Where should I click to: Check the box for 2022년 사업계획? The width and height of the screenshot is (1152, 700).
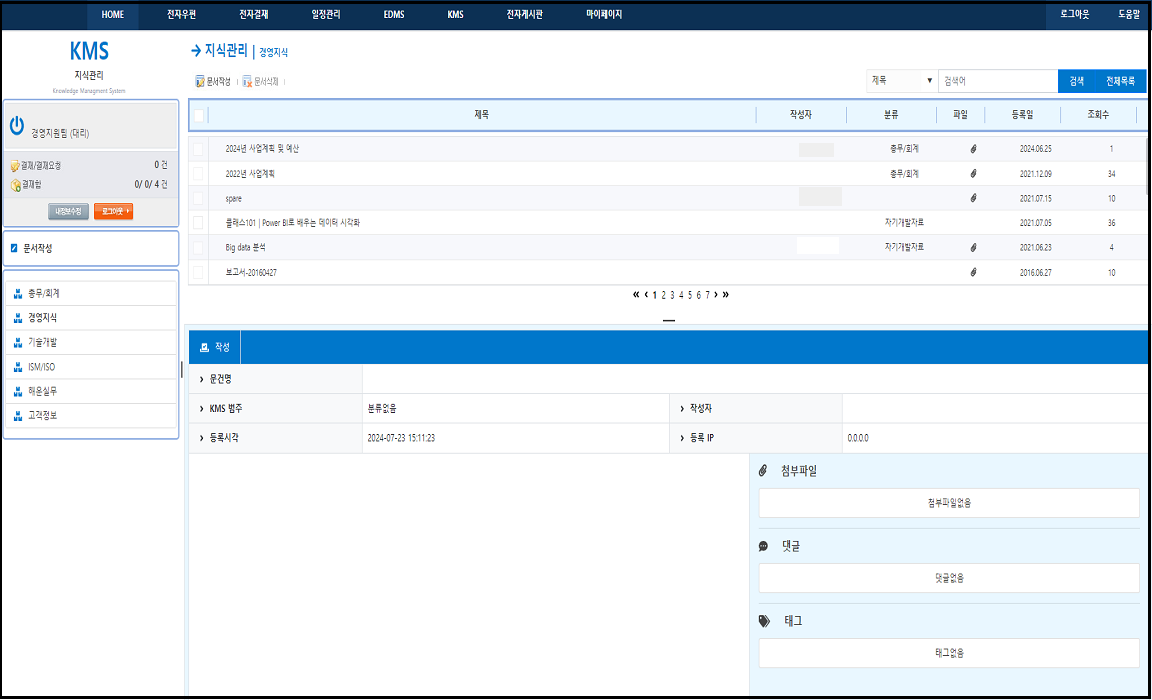pyautogui.click(x=198, y=174)
